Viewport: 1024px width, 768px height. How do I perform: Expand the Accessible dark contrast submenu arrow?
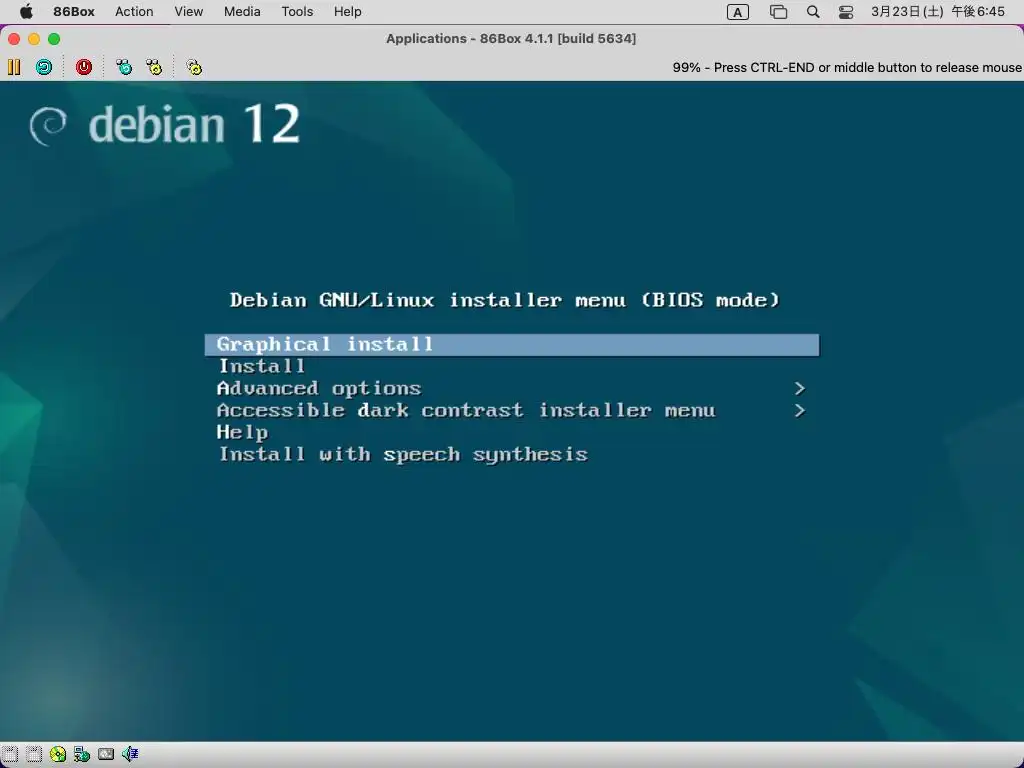click(x=800, y=411)
